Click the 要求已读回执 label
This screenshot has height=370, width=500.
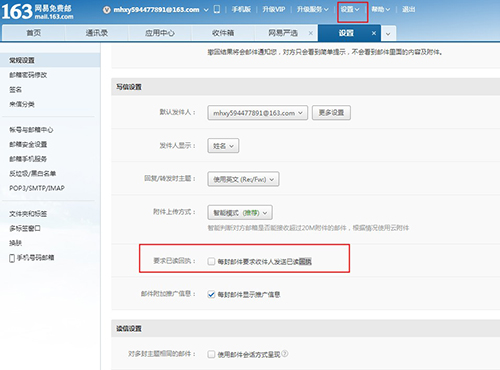174,261
